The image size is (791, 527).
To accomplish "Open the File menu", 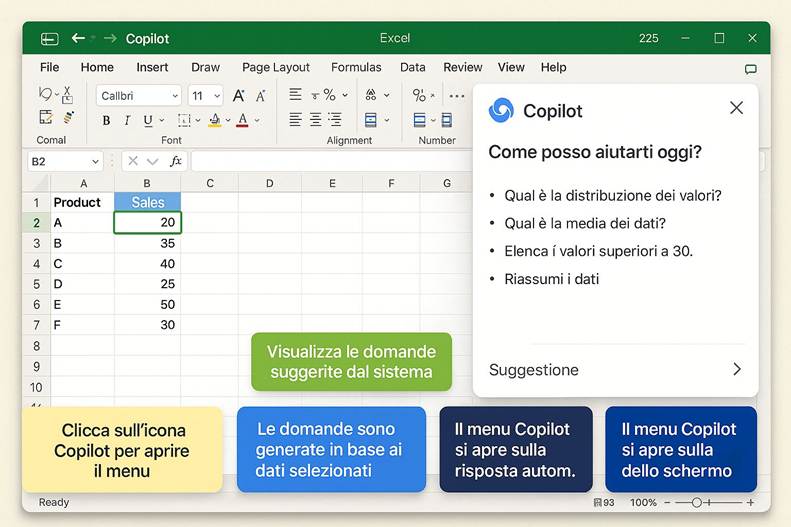I will pyautogui.click(x=49, y=67).
